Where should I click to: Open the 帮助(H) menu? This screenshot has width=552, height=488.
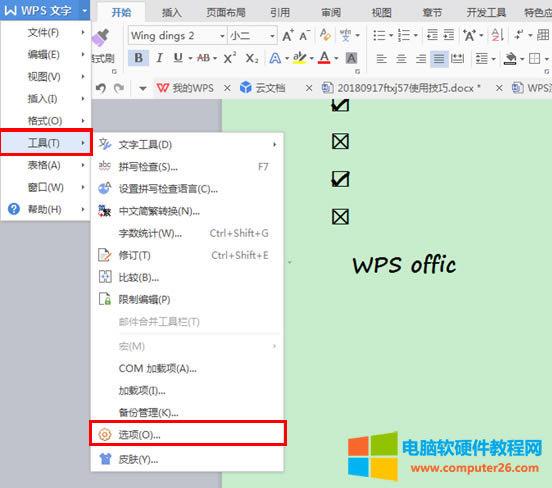(45, 209)
